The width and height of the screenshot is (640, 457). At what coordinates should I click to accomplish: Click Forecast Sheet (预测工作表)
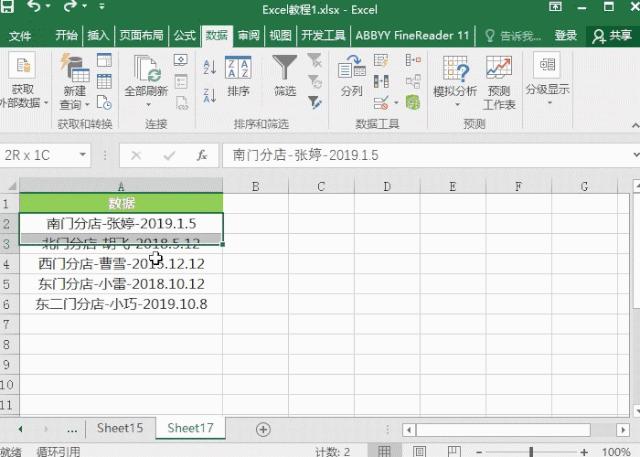[499, 82]
